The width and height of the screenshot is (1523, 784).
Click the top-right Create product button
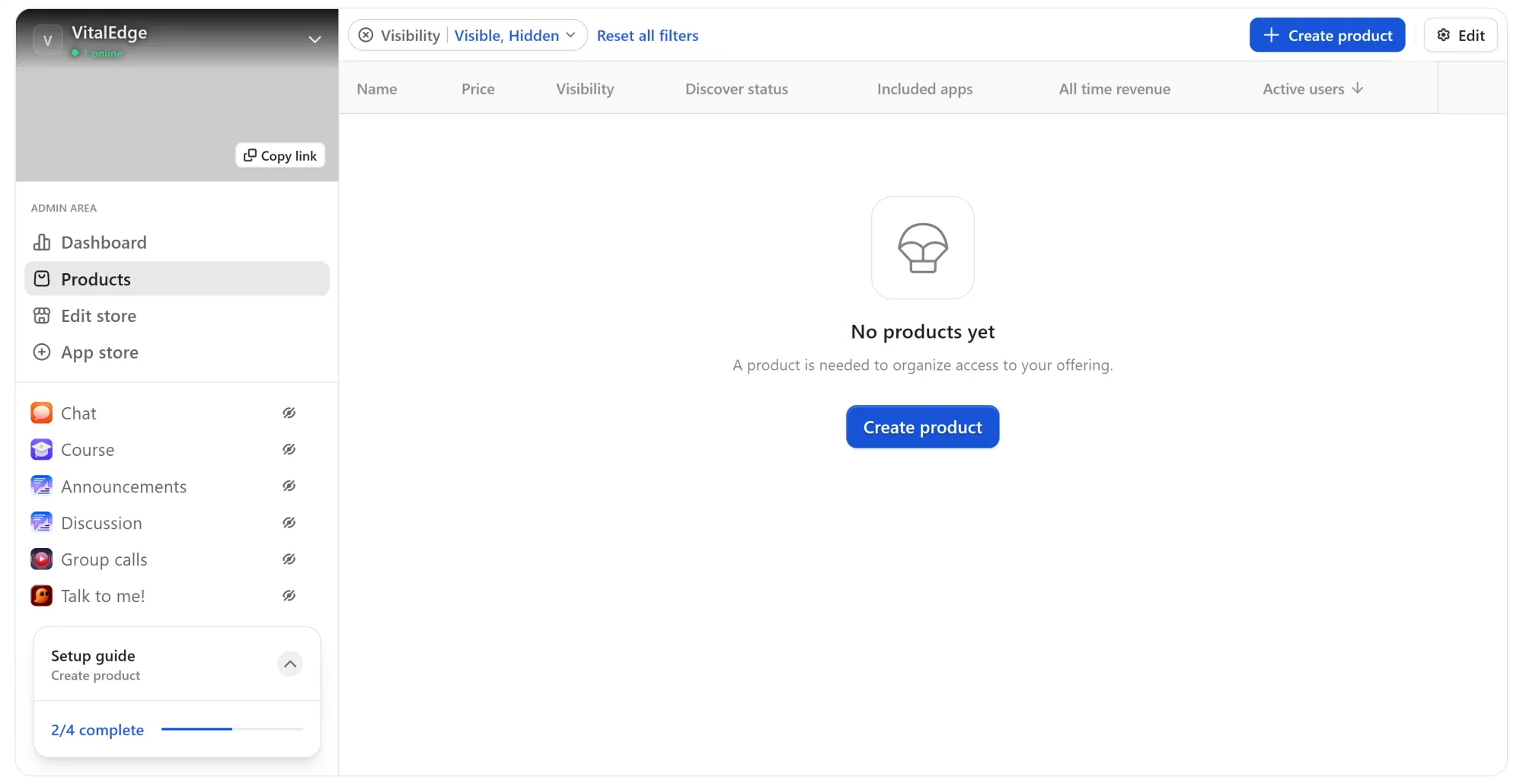point(1327,35)
